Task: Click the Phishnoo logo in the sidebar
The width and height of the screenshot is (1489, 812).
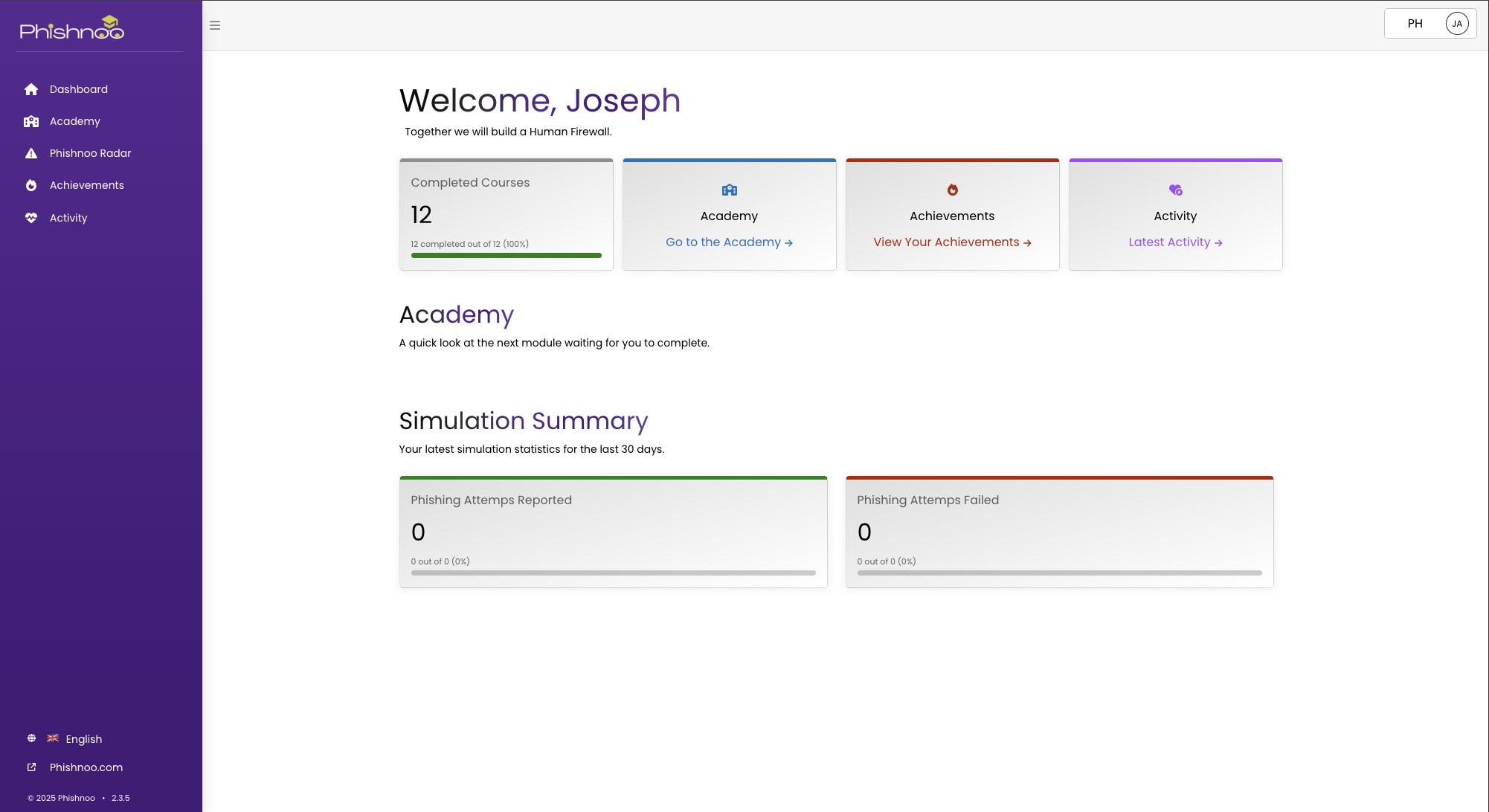Action: click(x=72, y=28)
